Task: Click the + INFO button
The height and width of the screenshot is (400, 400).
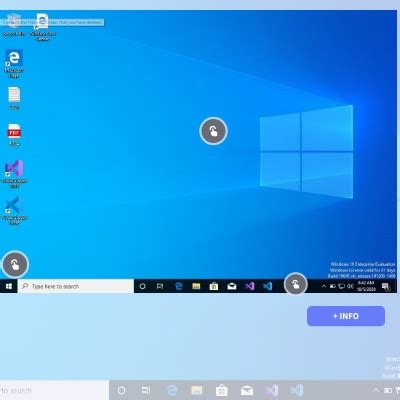Action: pyautogui.click(x=346, y=316)
